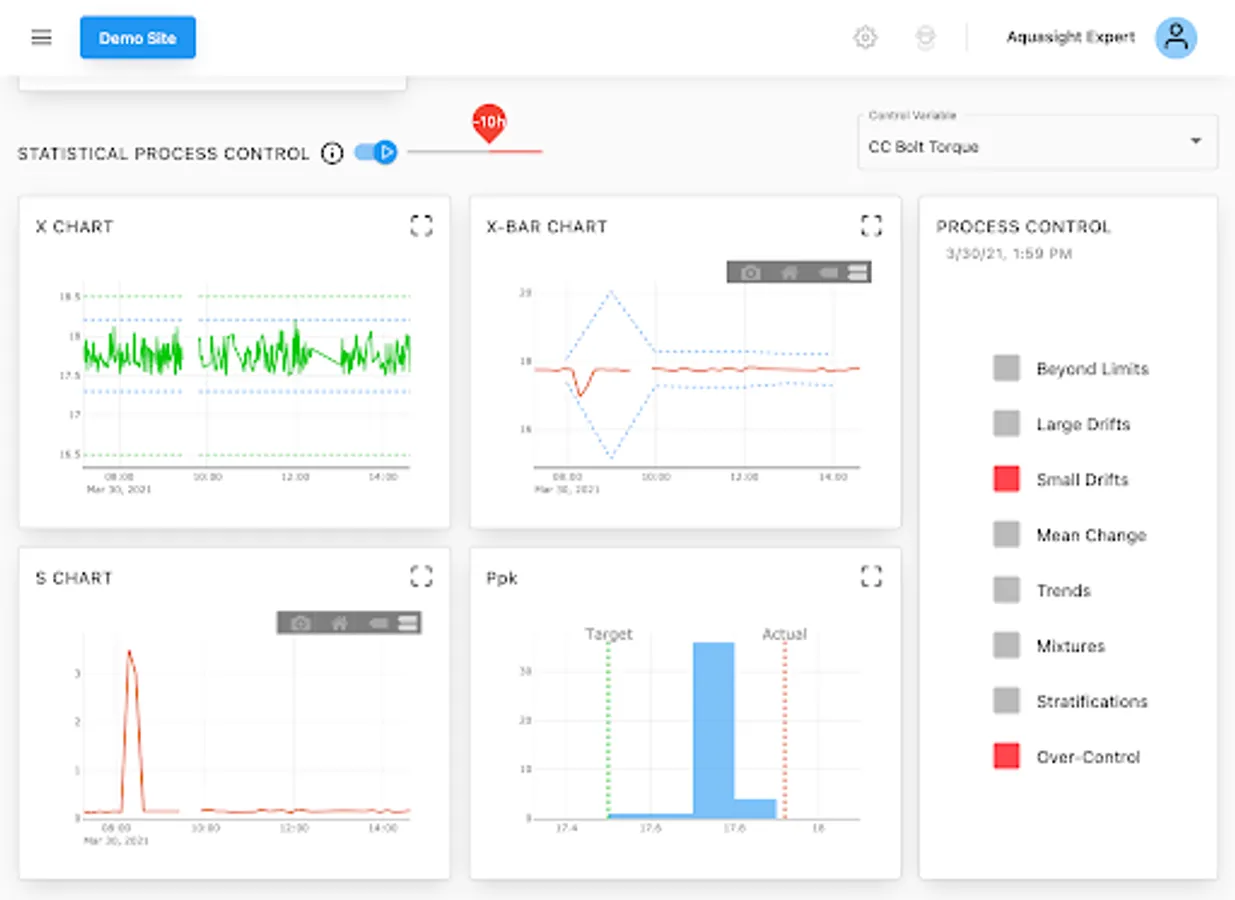Click the PROCESS CONTROL panel title
Image resolution: width=1235 pixels, height=900 pixels.
[x=1023, y=227]
